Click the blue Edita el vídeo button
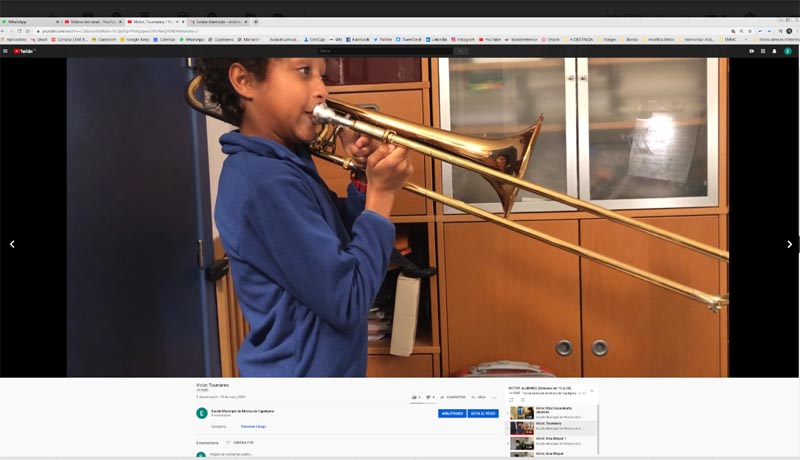Screen dimensions: 800x460 click(x=483, y=414)
